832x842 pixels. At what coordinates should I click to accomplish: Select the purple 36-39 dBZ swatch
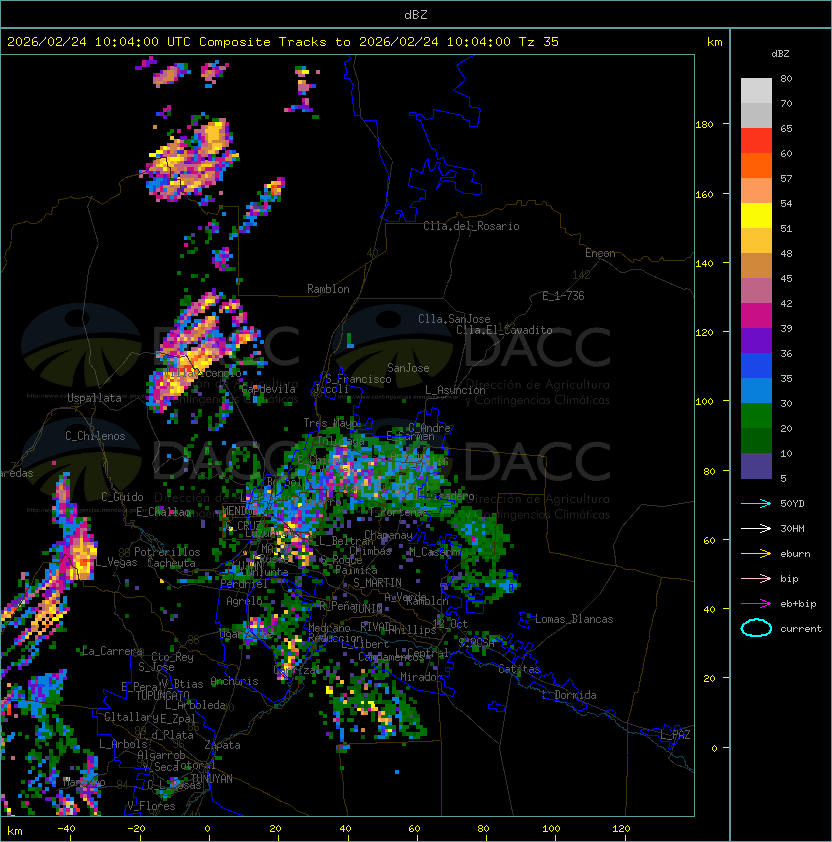[x=756, y=341]
